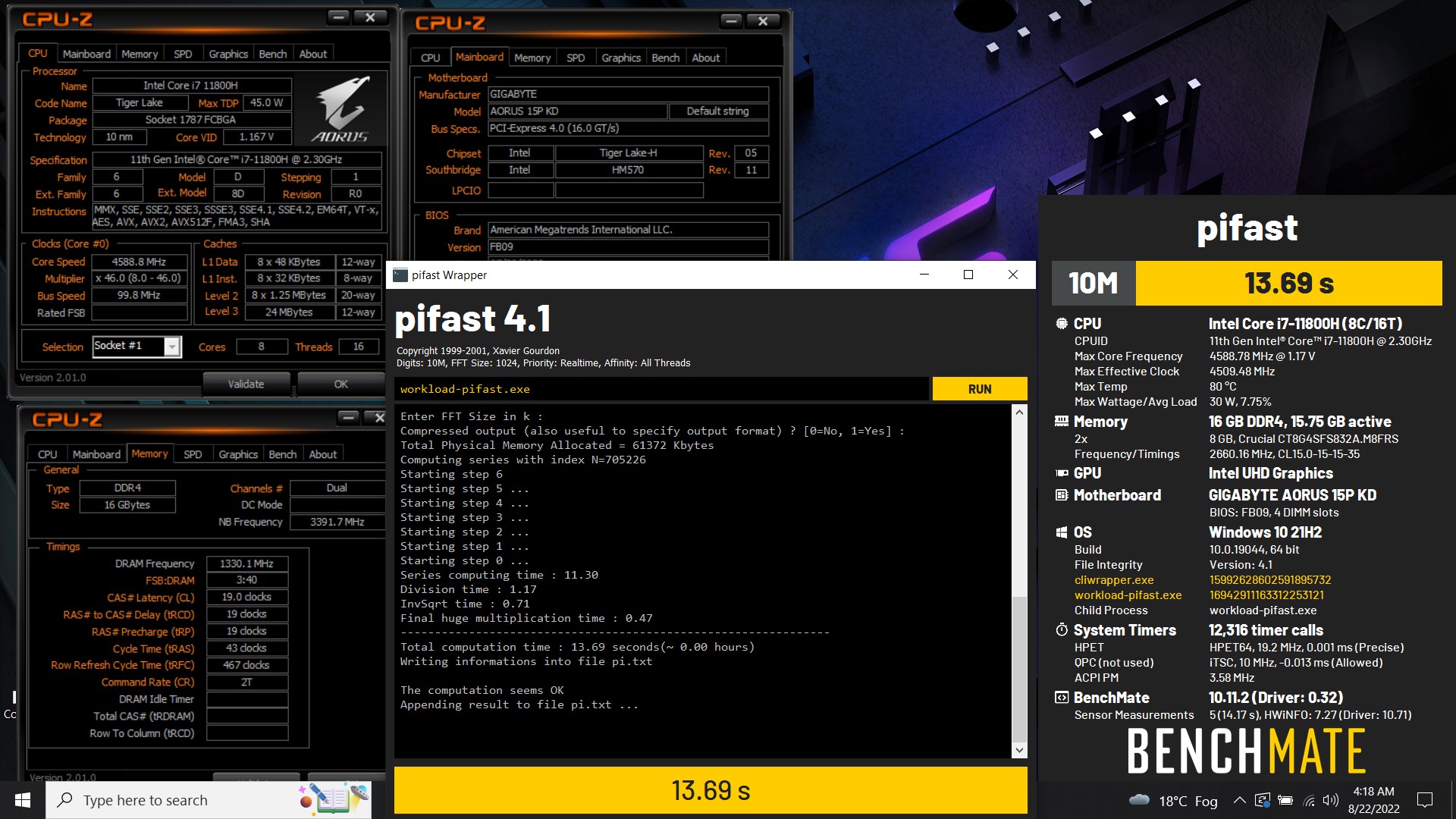Viewport: 1456px width, 819px height.
Task: Click the 13.69 s result bar at bottom
Action: (711, 790)
